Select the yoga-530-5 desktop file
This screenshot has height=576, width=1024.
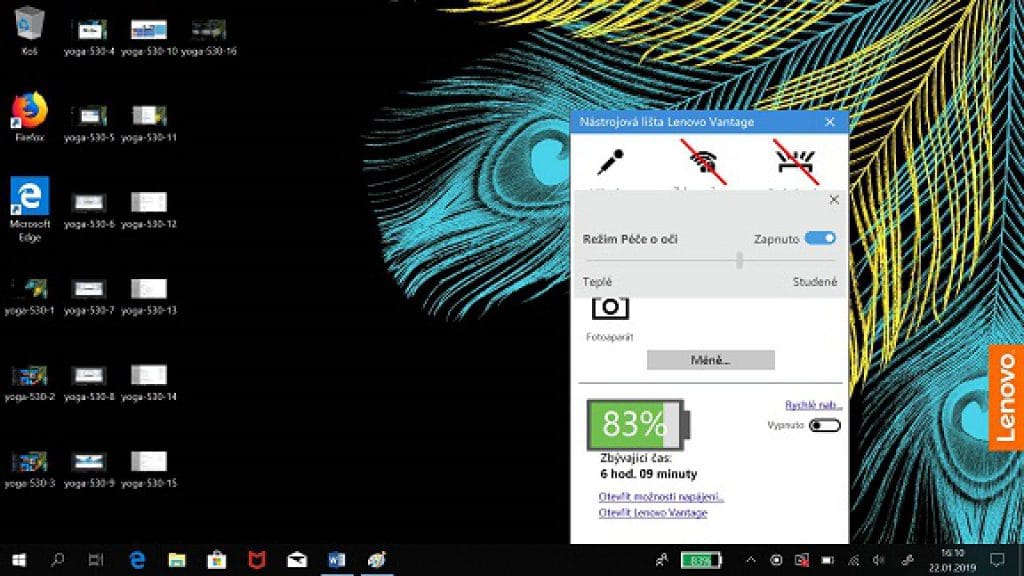(89, 123)
